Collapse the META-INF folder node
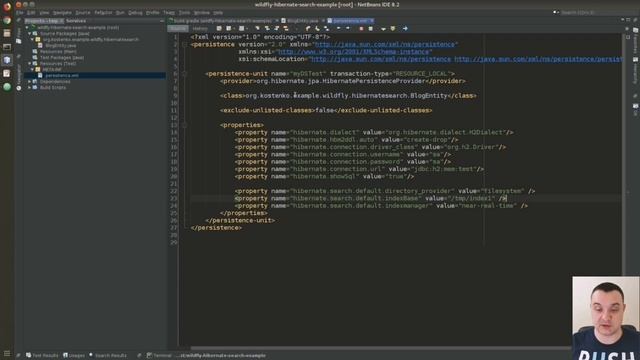 click(x=33, y=70)
